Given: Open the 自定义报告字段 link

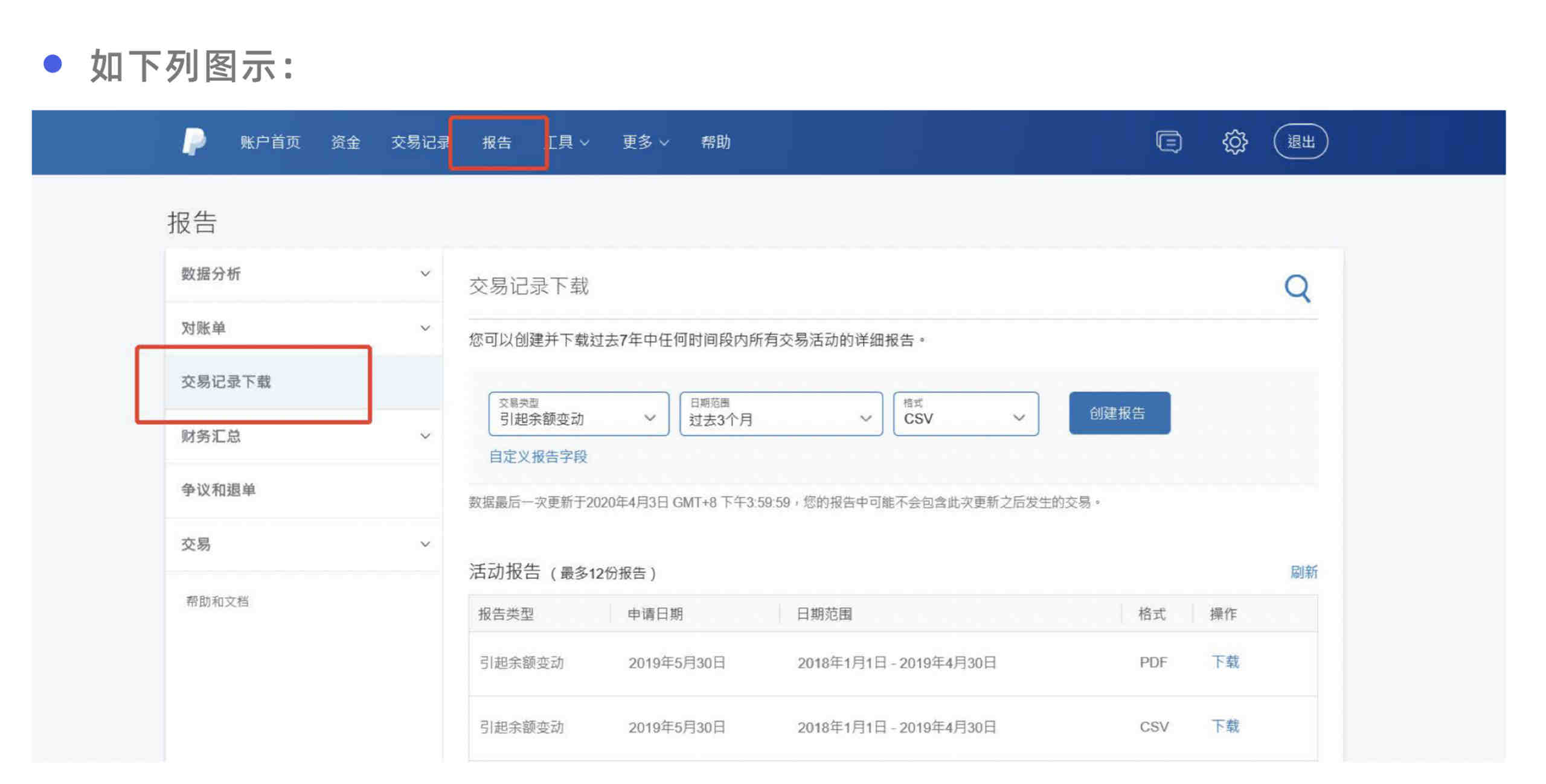Looking at the screenshot, I should click(537, 456).
